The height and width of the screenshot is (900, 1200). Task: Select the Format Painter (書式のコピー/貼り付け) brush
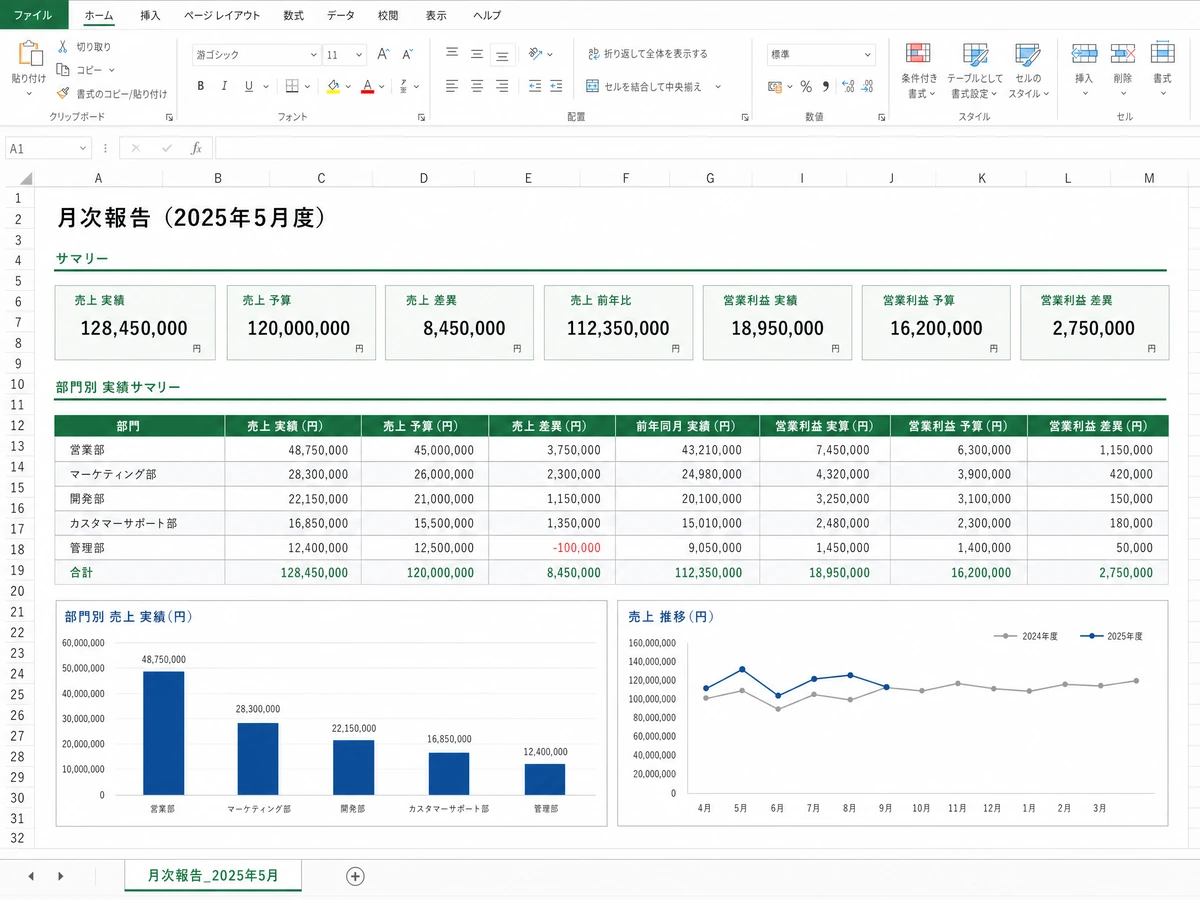pos(62,94)
